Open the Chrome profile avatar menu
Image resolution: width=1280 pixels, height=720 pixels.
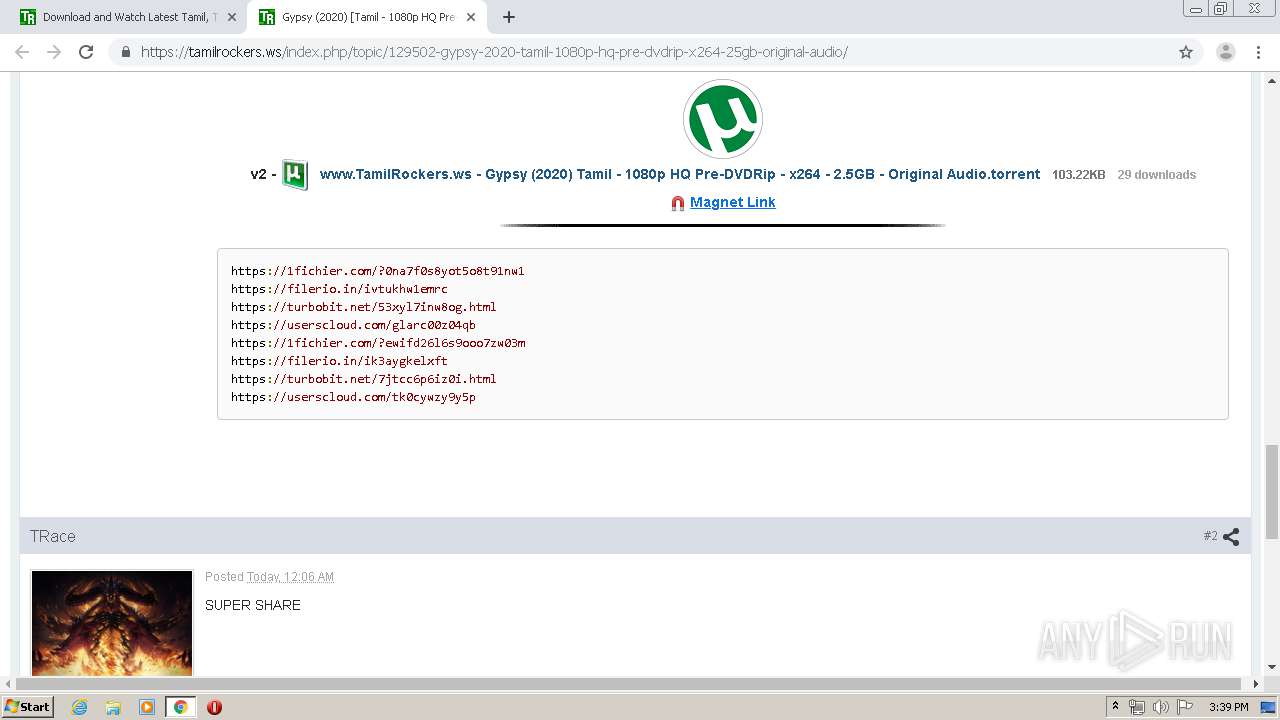[x=1226, y=52]
